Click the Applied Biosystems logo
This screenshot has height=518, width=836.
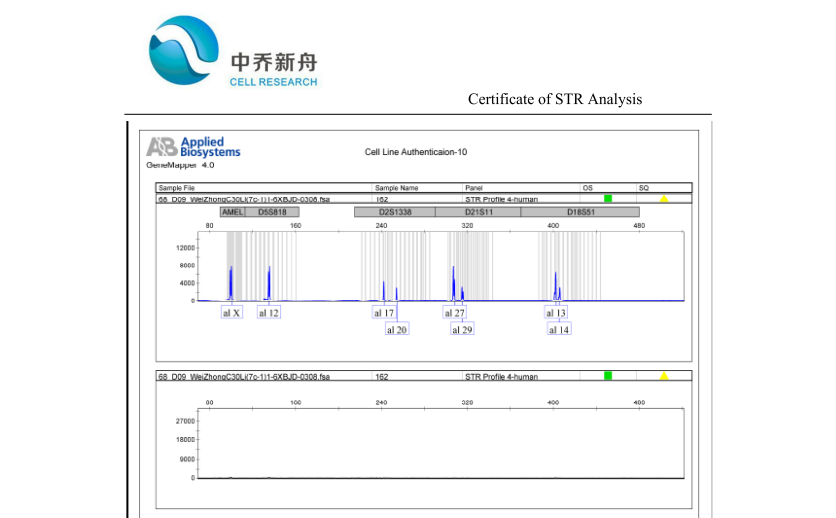(194, 148)
